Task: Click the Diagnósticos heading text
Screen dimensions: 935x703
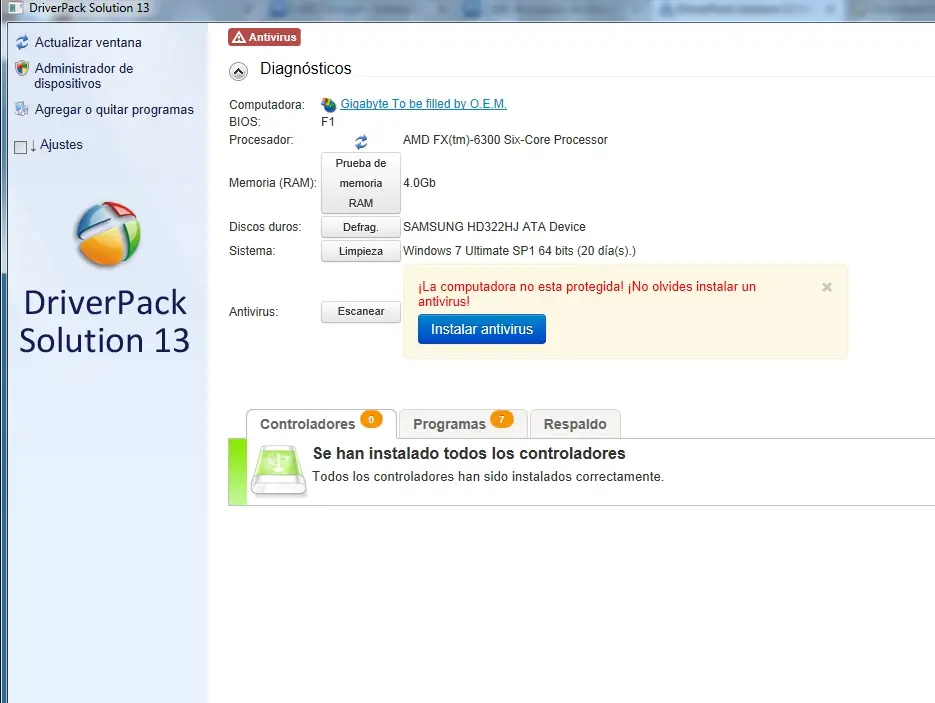Action: pos(305,69)
